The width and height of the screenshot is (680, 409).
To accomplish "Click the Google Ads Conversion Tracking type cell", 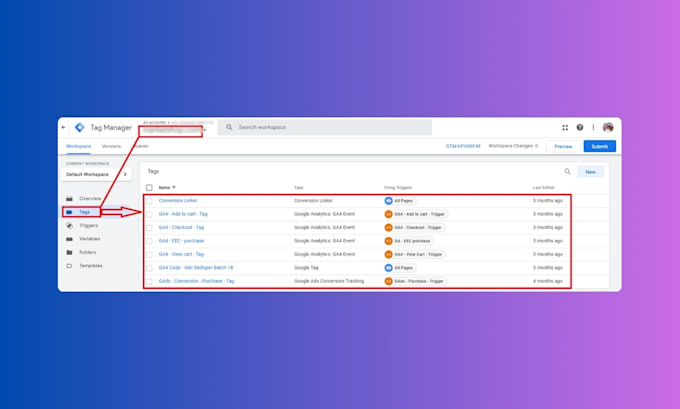I will point(329,281).
